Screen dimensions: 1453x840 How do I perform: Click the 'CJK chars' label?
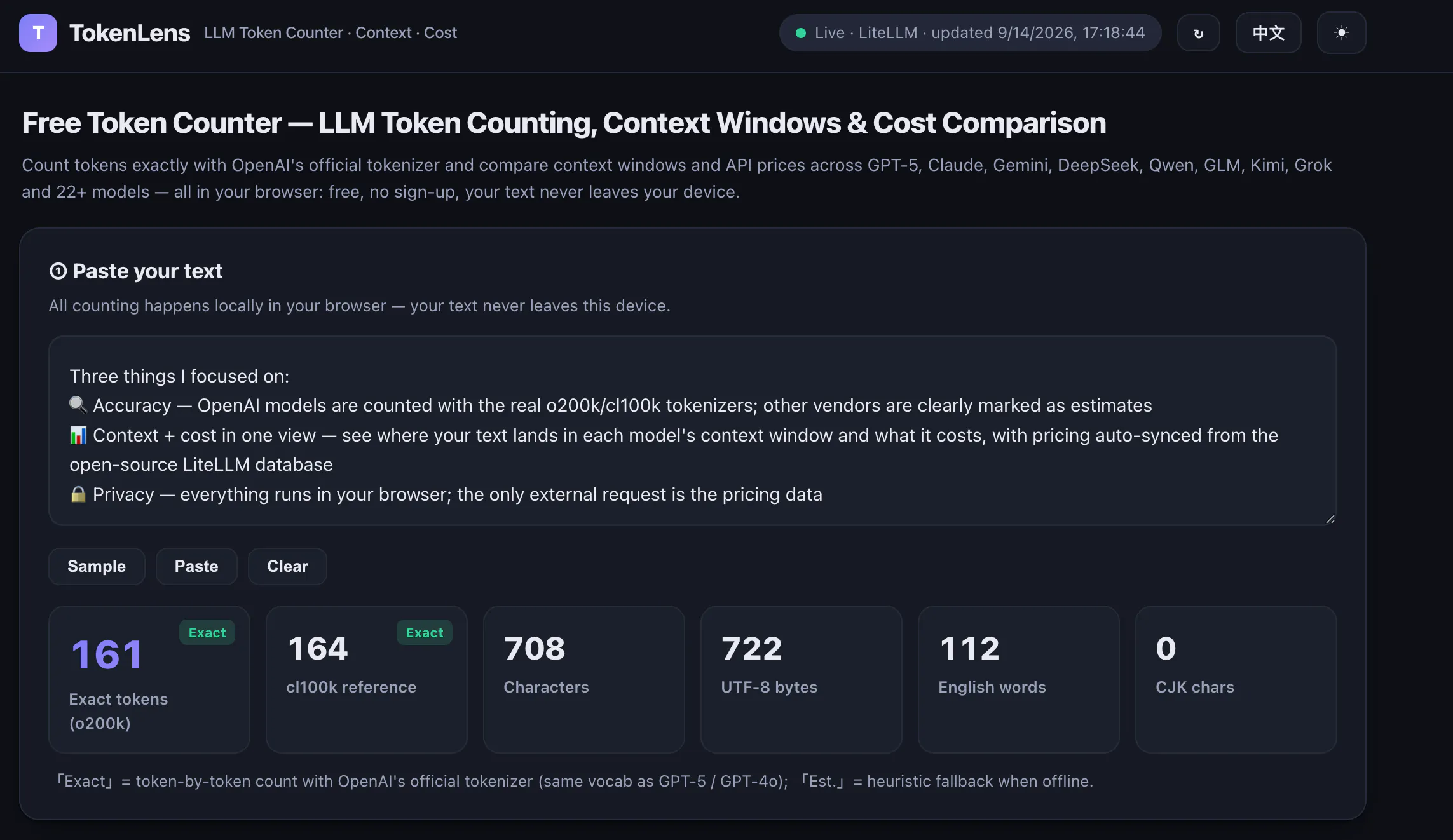click(1194, 687)
